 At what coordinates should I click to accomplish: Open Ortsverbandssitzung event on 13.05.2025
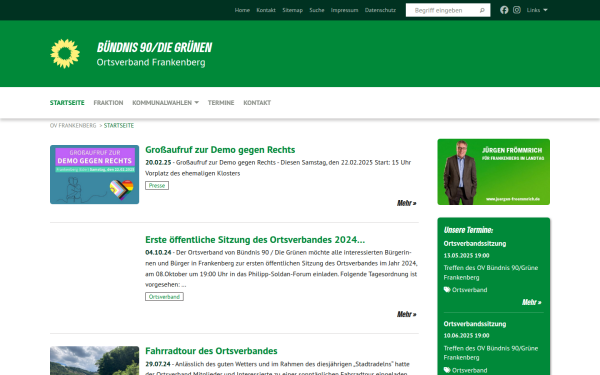[x=475, y=243]
